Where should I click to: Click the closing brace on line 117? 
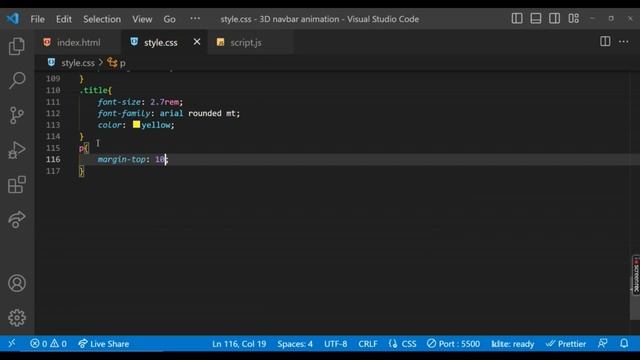82,171
